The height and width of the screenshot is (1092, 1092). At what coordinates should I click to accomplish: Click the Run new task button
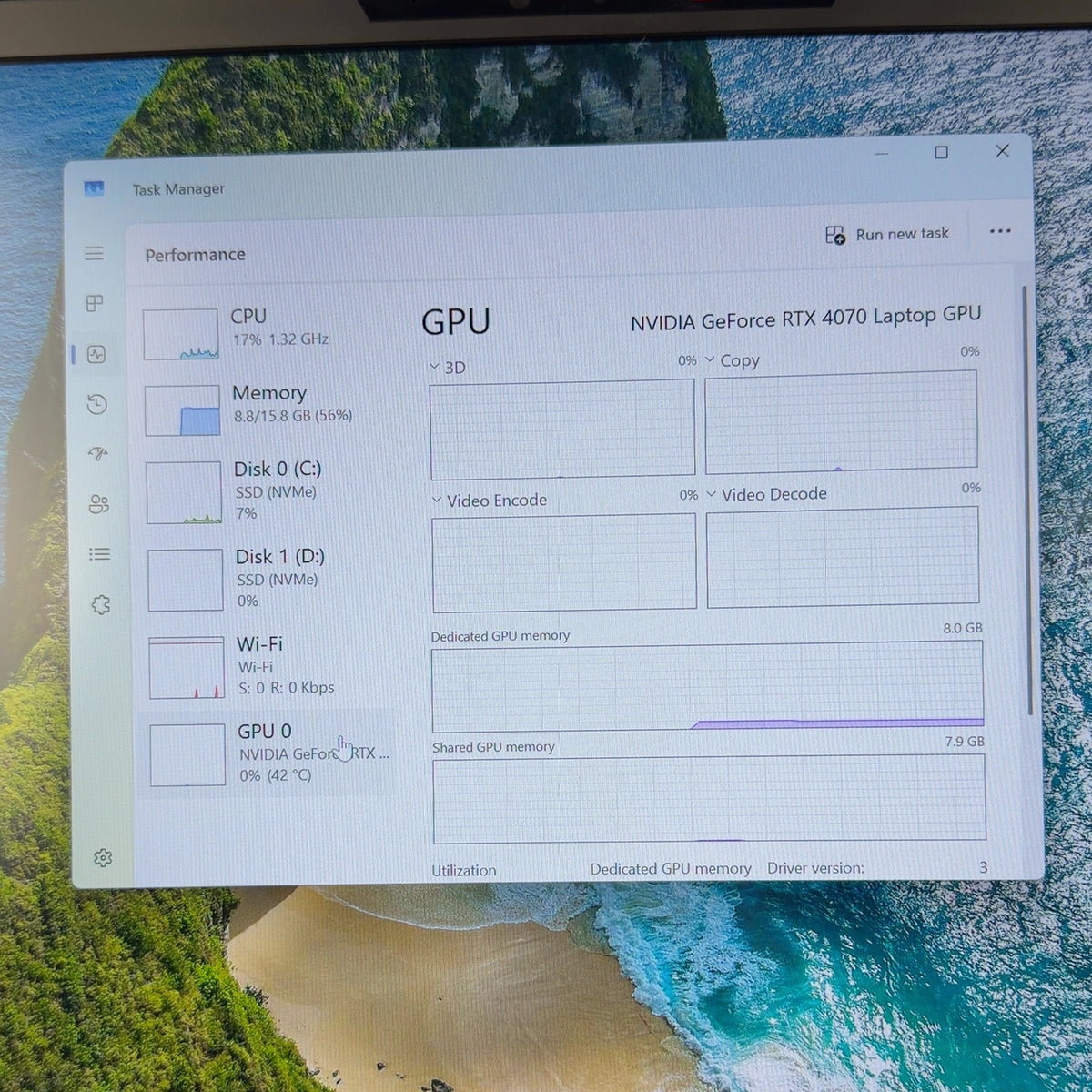[887, 235]
